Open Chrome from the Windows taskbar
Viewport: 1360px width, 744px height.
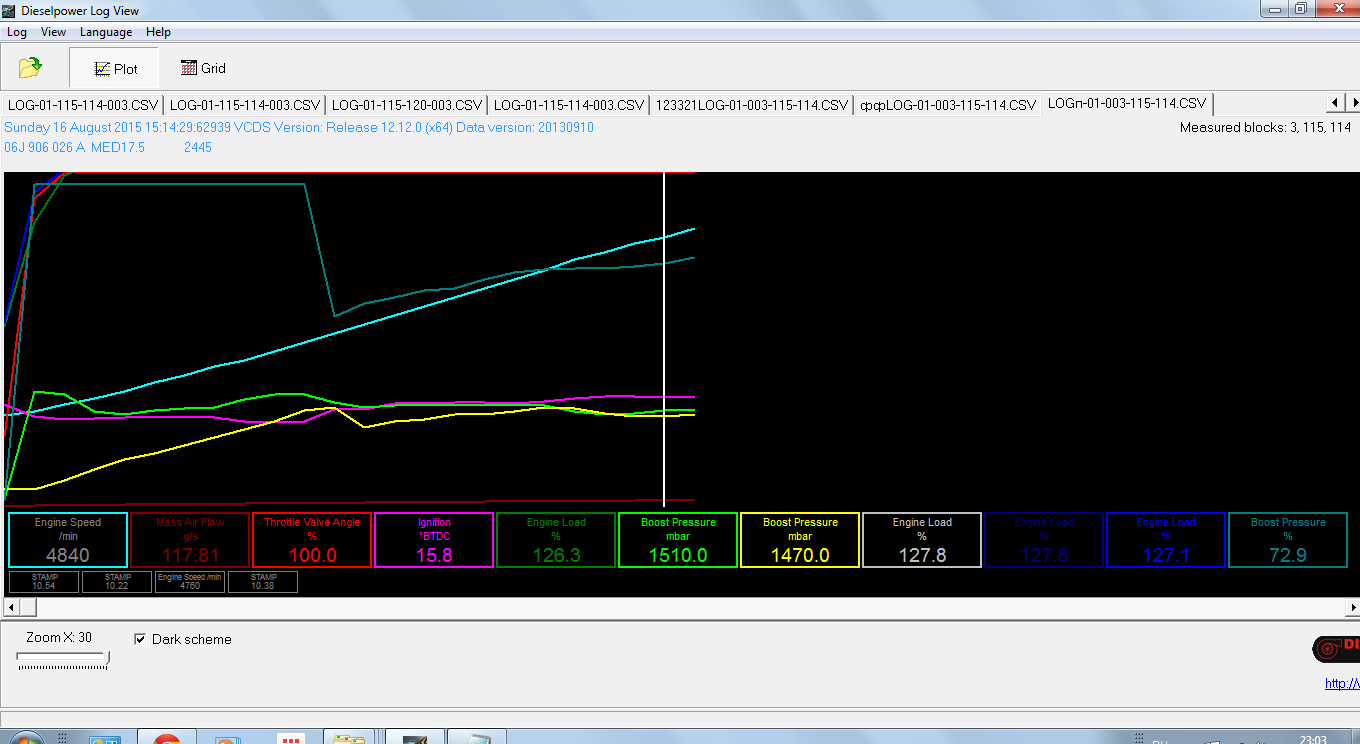[x=166, y=738]
